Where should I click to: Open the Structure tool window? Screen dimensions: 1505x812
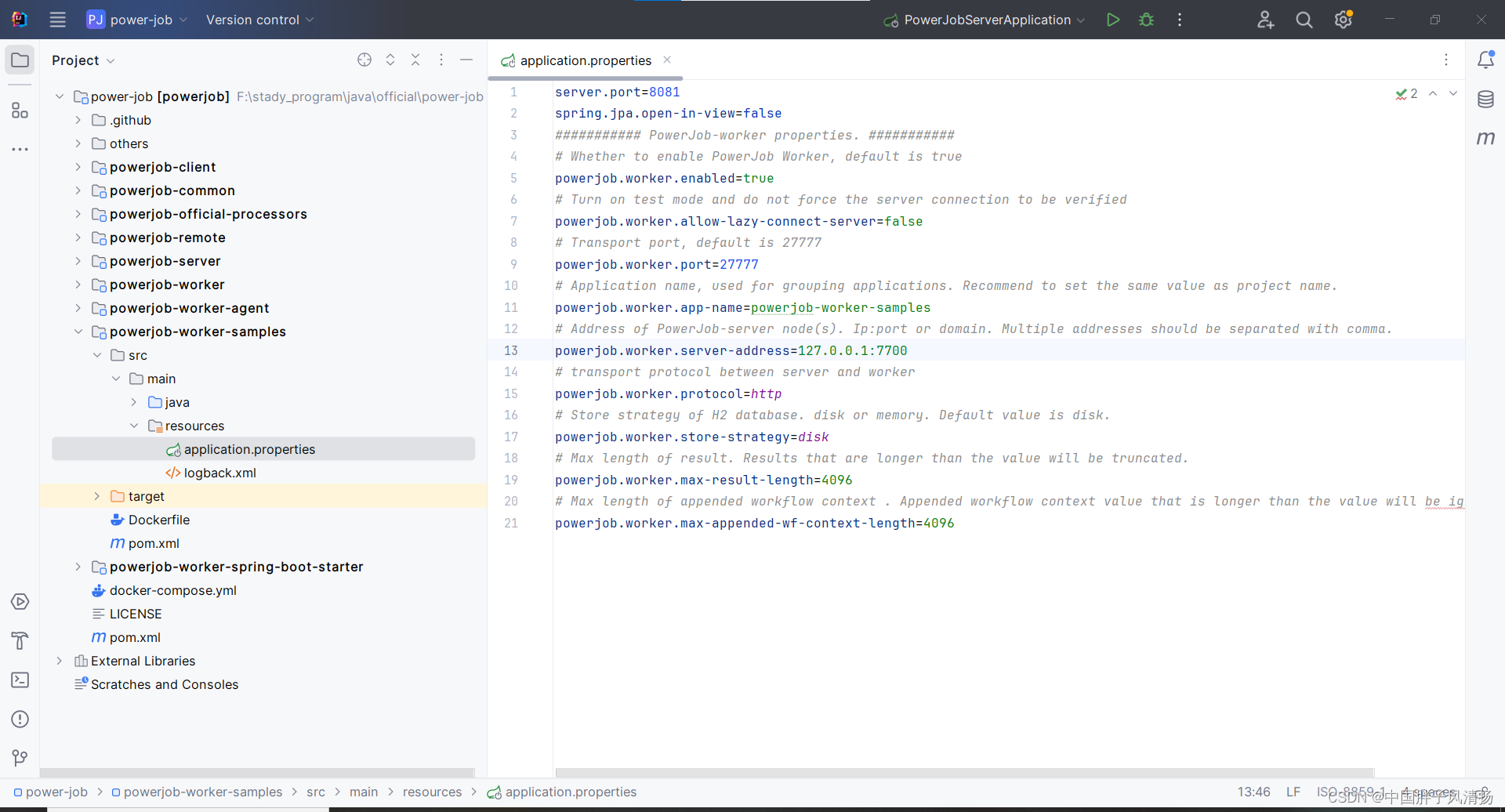pyautogui.click(x=20, y=111)
